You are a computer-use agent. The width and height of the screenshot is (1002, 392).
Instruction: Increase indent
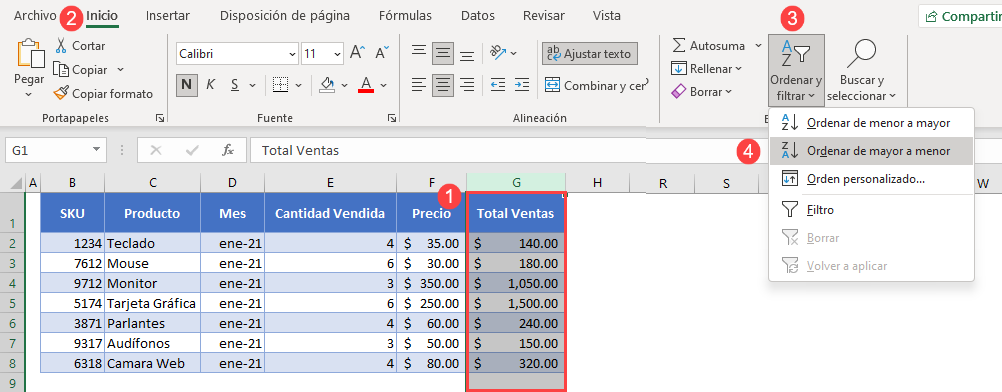(x=521, y=84)
